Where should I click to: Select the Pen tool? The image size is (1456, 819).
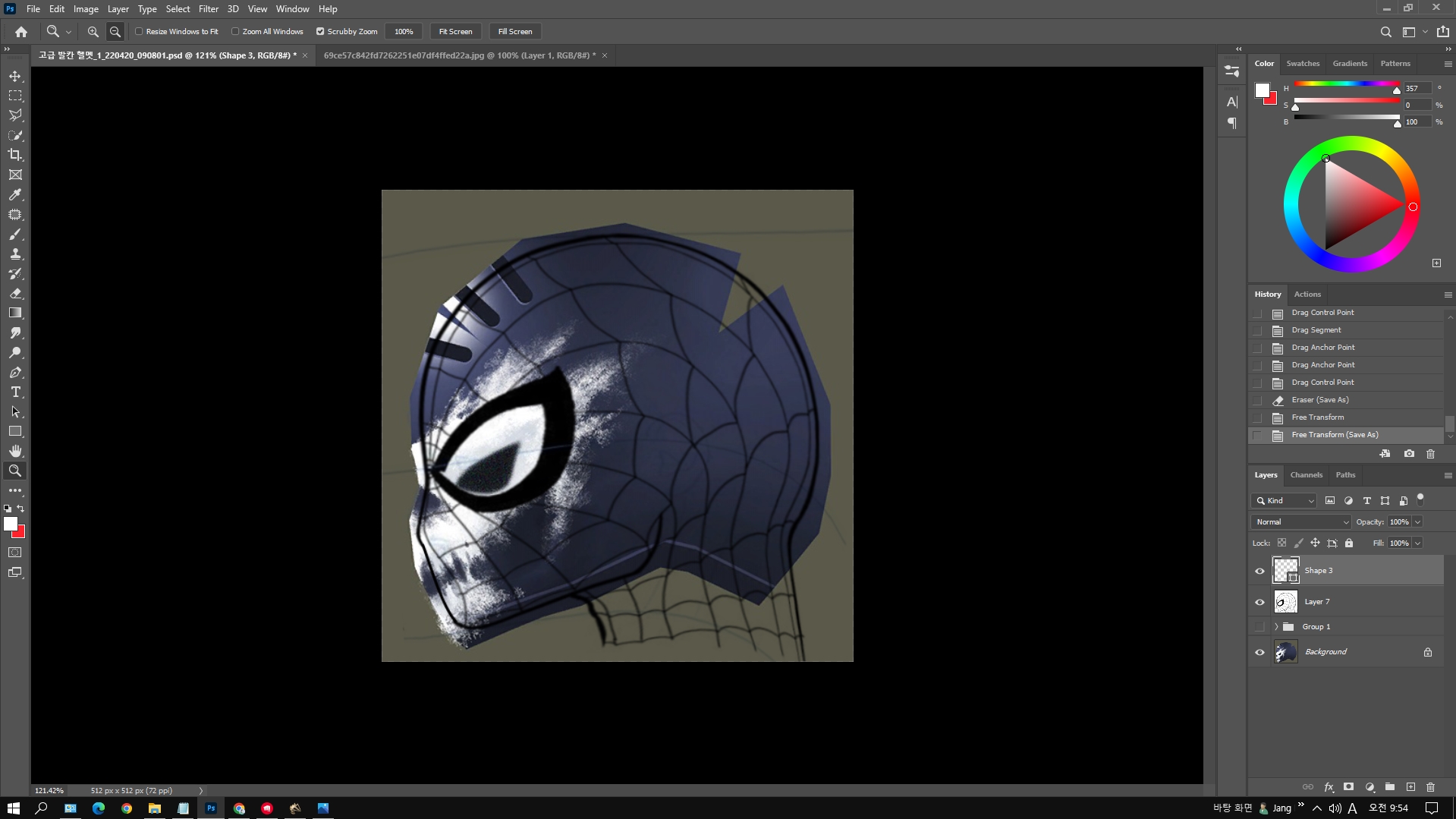click(x=15, y=373)
